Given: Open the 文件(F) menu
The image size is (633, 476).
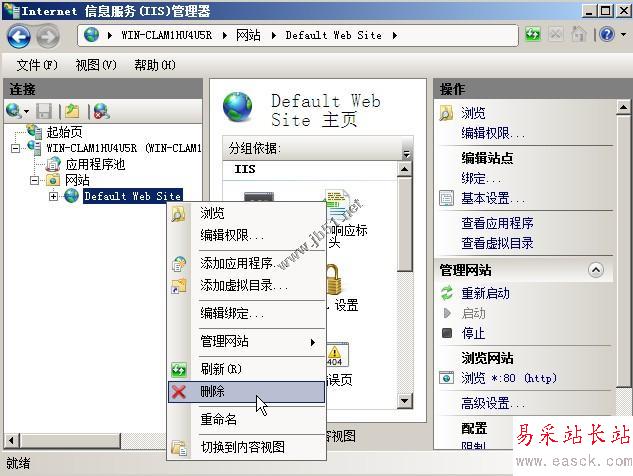Looking at the screenshot, I should pos(37,65).
